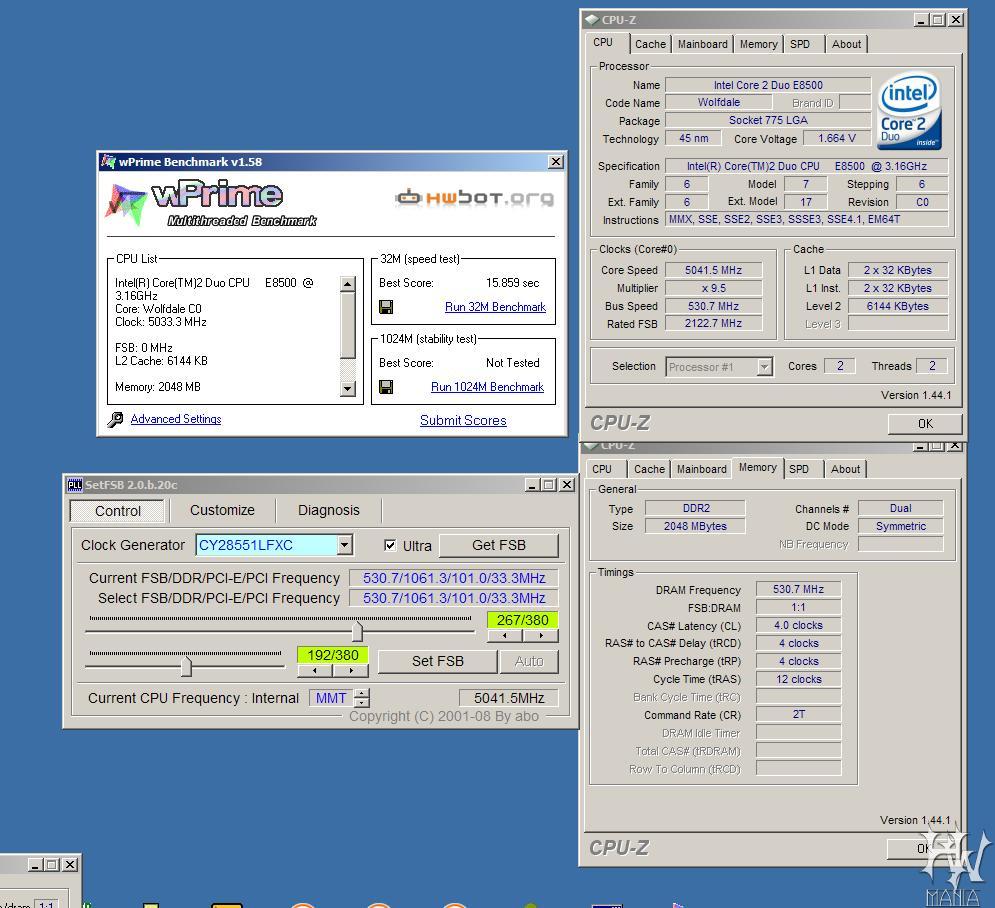
Task: Click the Current FSB frequency field
Action: [x=454, y=578]
